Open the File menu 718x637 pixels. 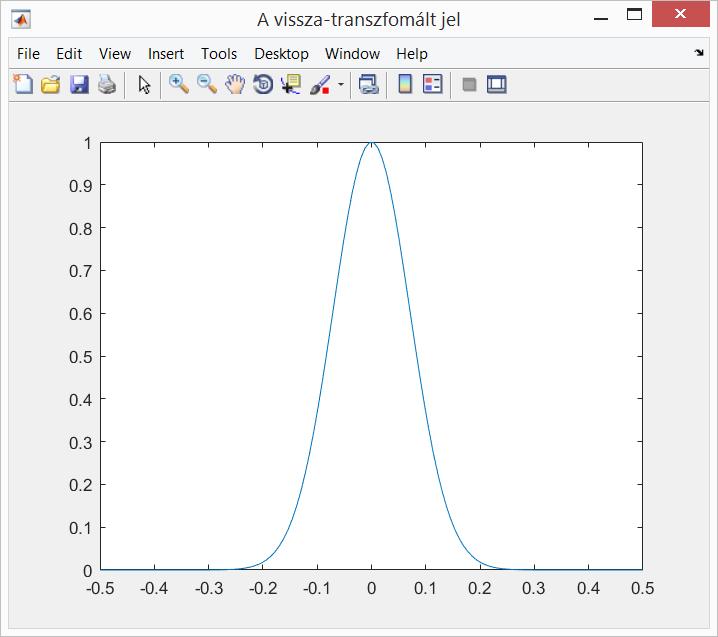coord(28,54)
